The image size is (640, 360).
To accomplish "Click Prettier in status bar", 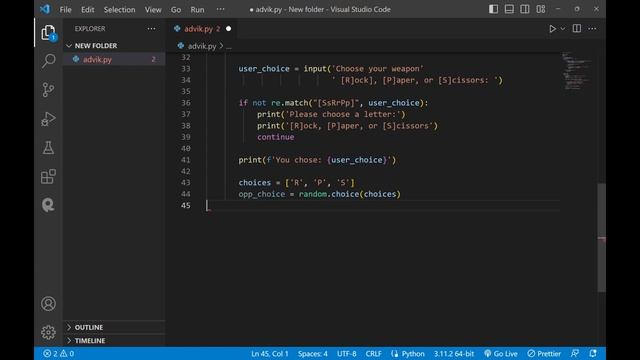I will click(544, 353).
